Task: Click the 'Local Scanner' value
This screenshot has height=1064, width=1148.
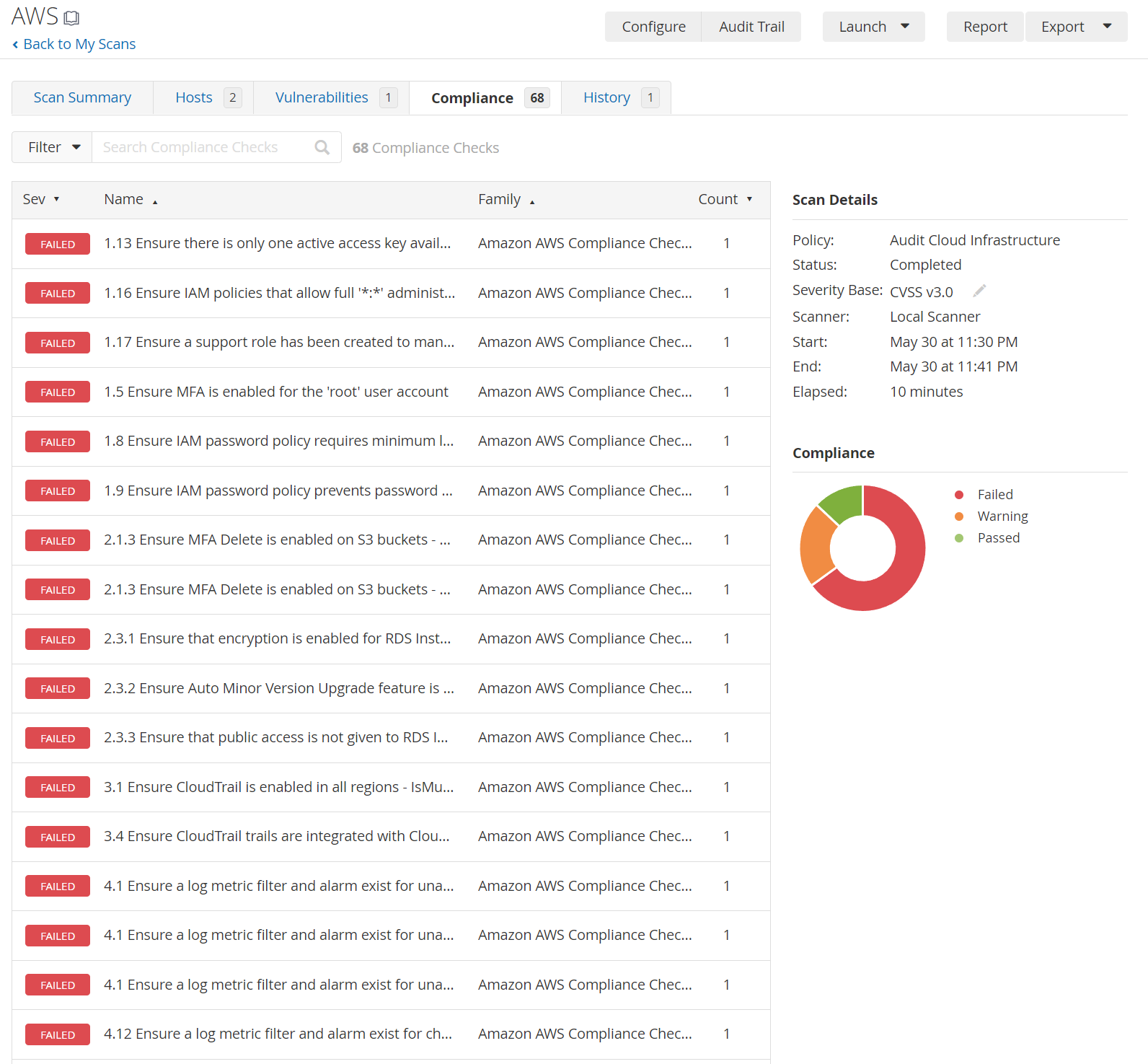Action: coord(935,317)
